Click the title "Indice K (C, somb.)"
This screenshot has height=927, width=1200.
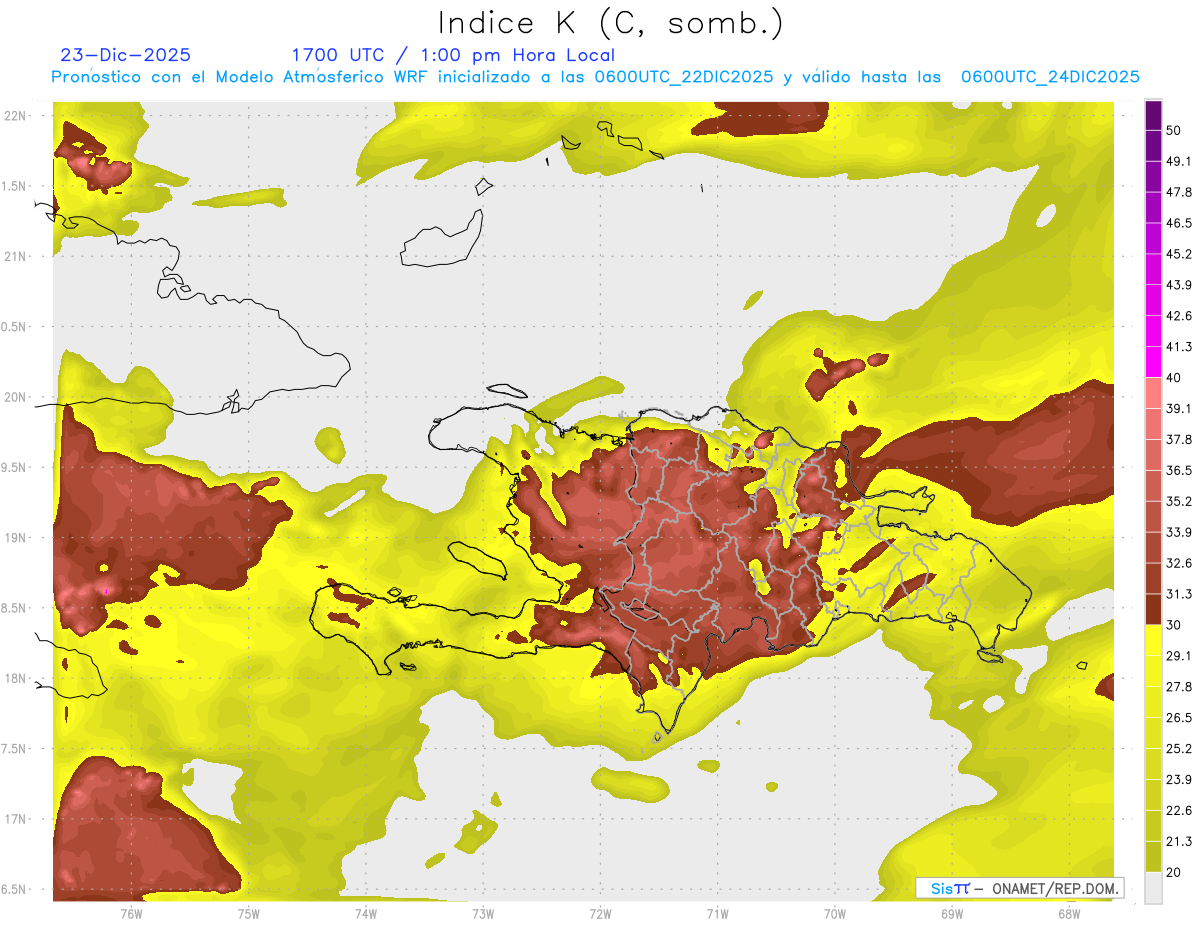click(x=611, y=24)
